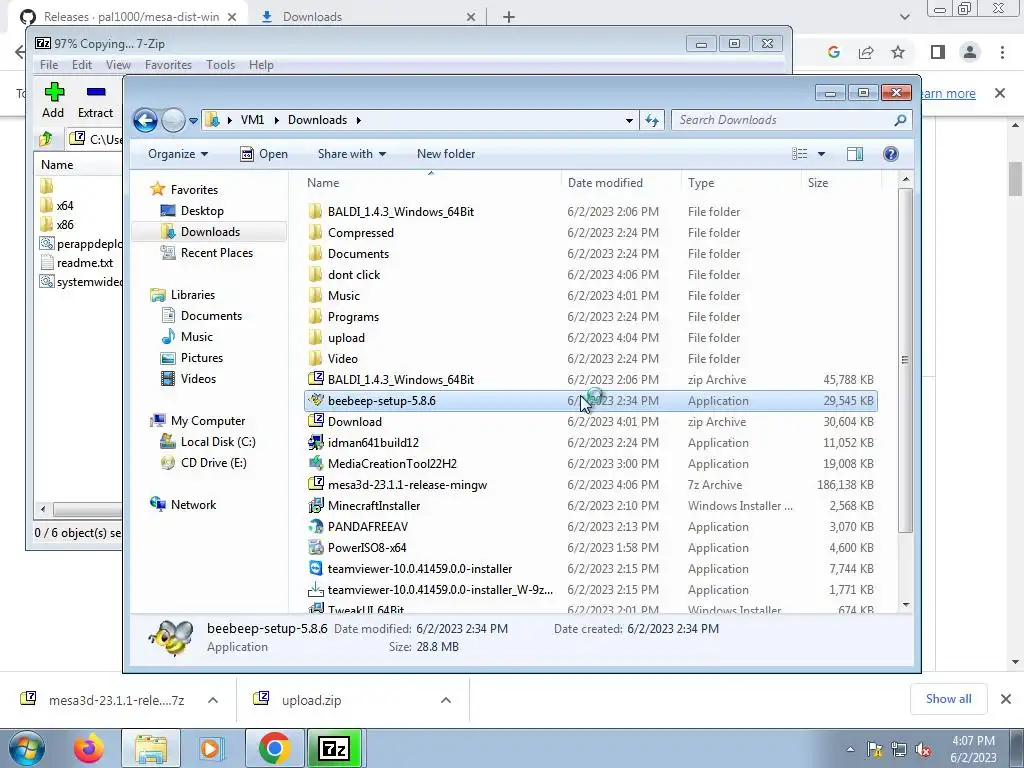Screen dimensions: 1024x768
Task: Open the 7-Zip Edit menu
Action: click(x=82, y=65)
